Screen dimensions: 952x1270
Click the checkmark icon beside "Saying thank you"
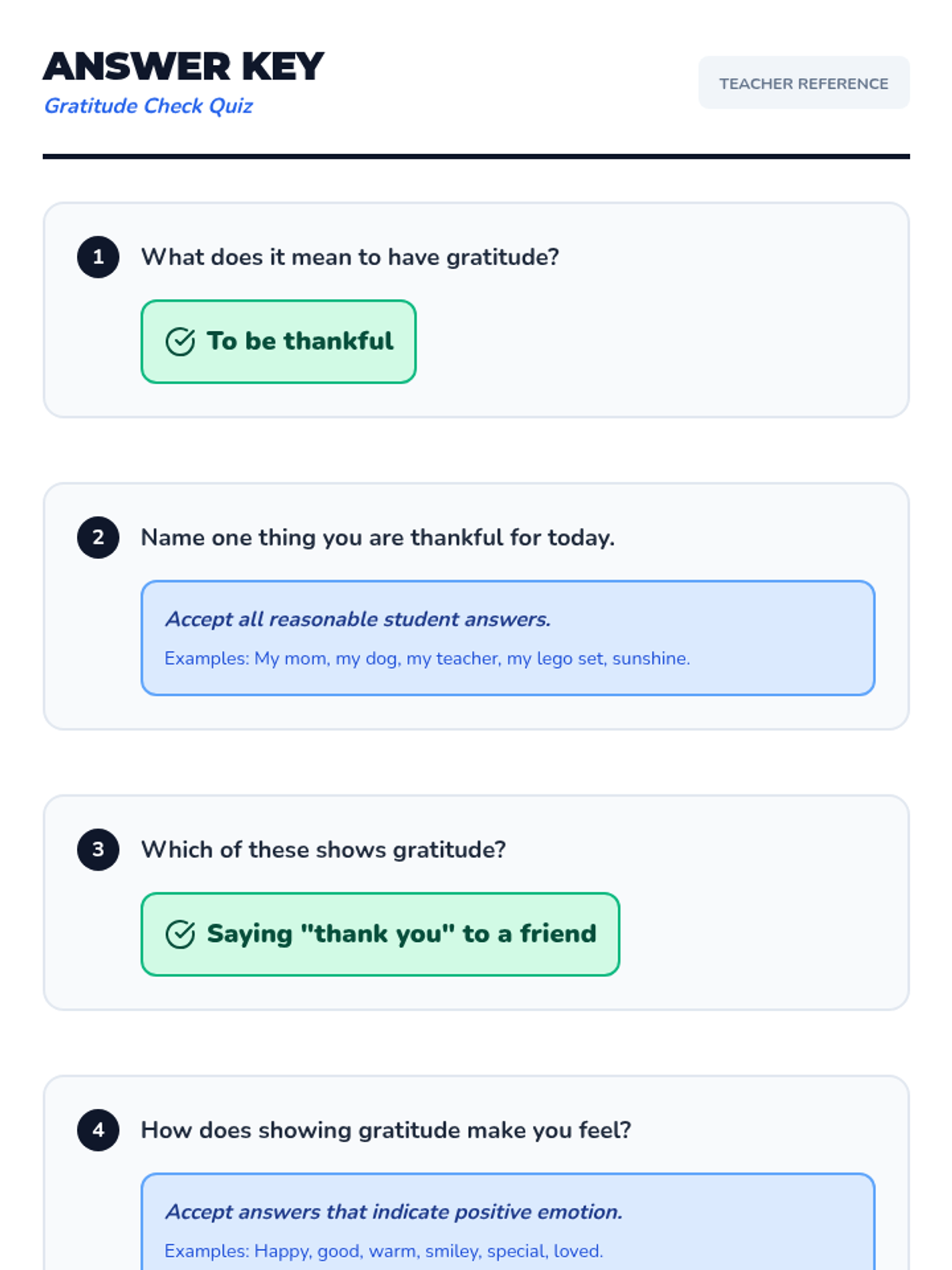pos(180,934)
